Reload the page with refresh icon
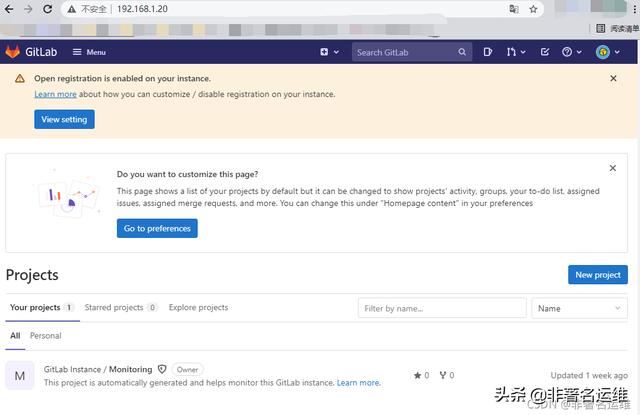640x415 pixels. pyautogui.click(x=47, y=9)
